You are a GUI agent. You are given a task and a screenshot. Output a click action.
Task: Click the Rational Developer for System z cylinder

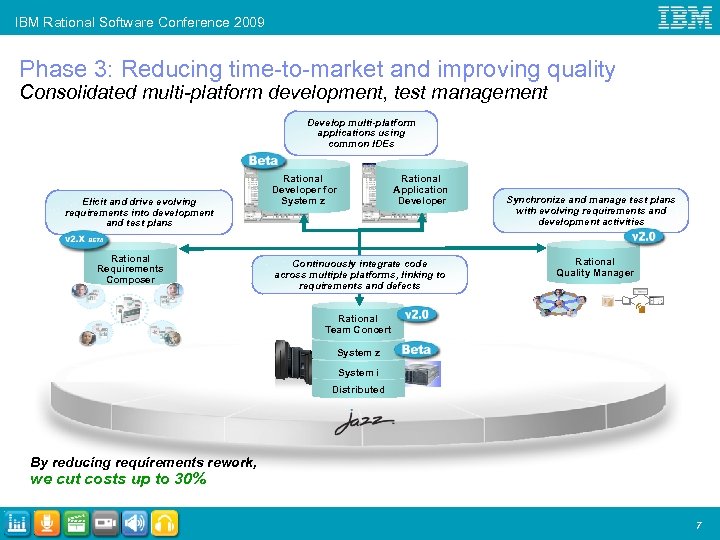point(303,186)
